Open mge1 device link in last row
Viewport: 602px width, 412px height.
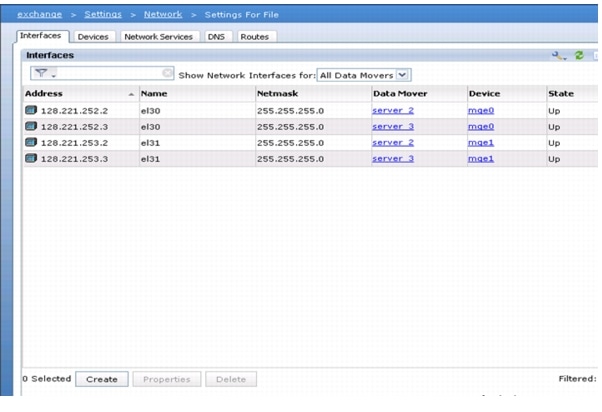[x=481, y=159]
